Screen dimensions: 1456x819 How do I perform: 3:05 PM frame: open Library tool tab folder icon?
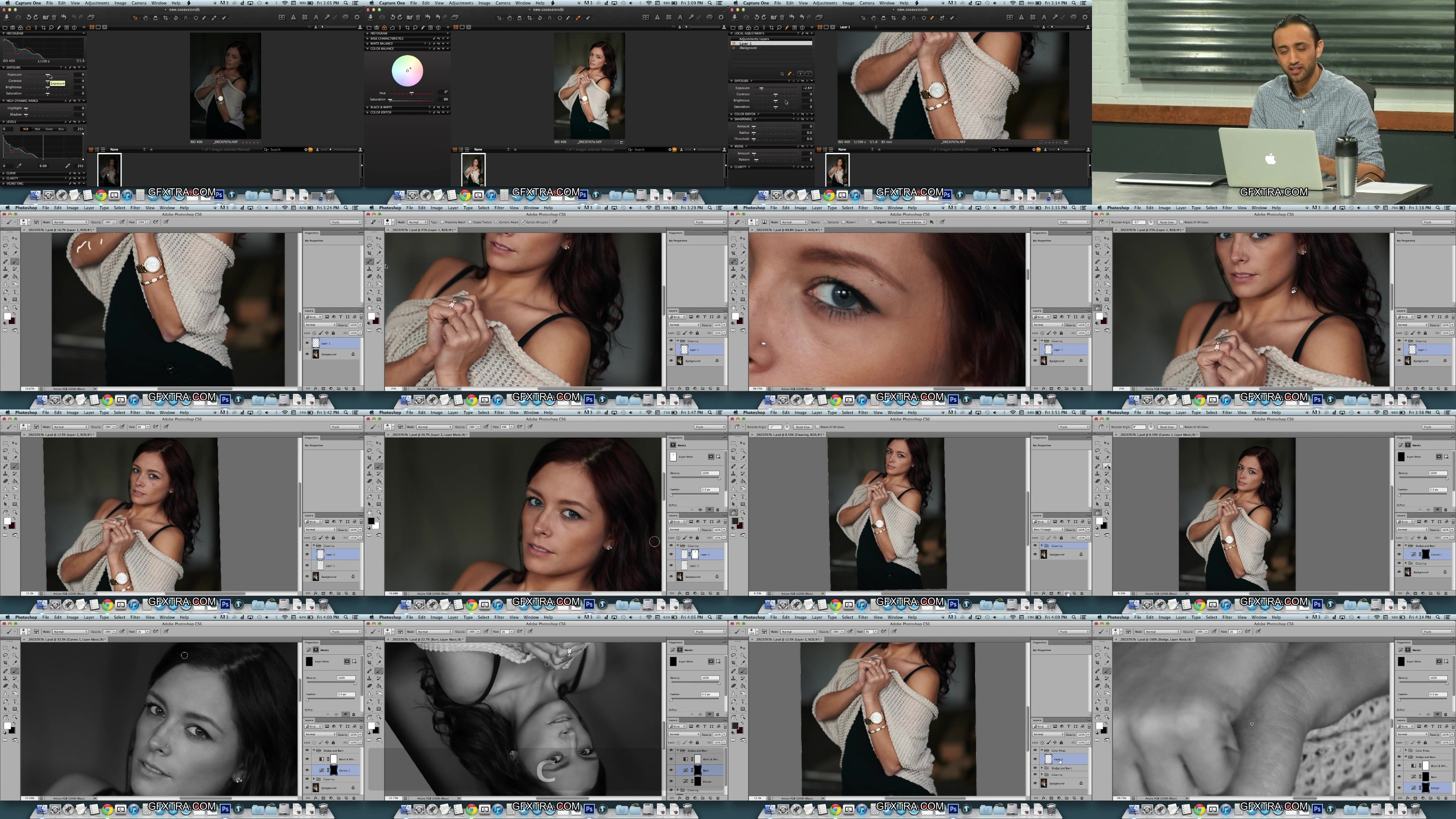[x=5, y=27]
